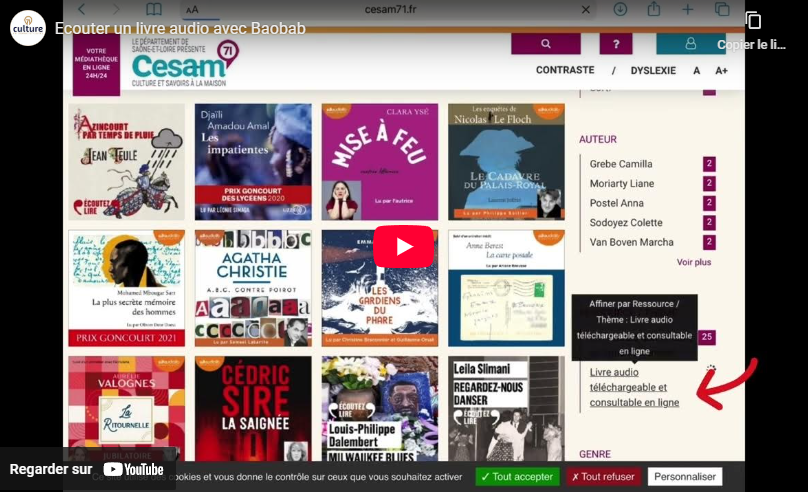Click Tout refuser cookies button
This screenshot has width=808, height=492.
(603, 477)
